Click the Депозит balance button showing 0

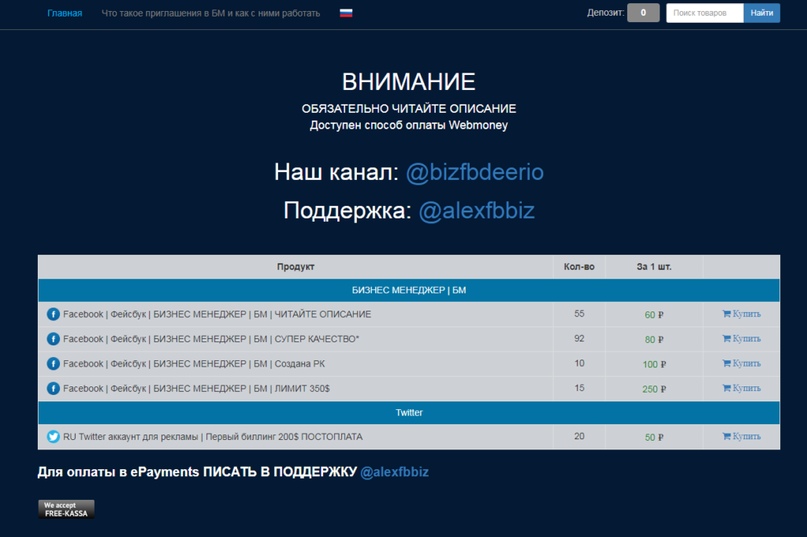click(643, 13)
